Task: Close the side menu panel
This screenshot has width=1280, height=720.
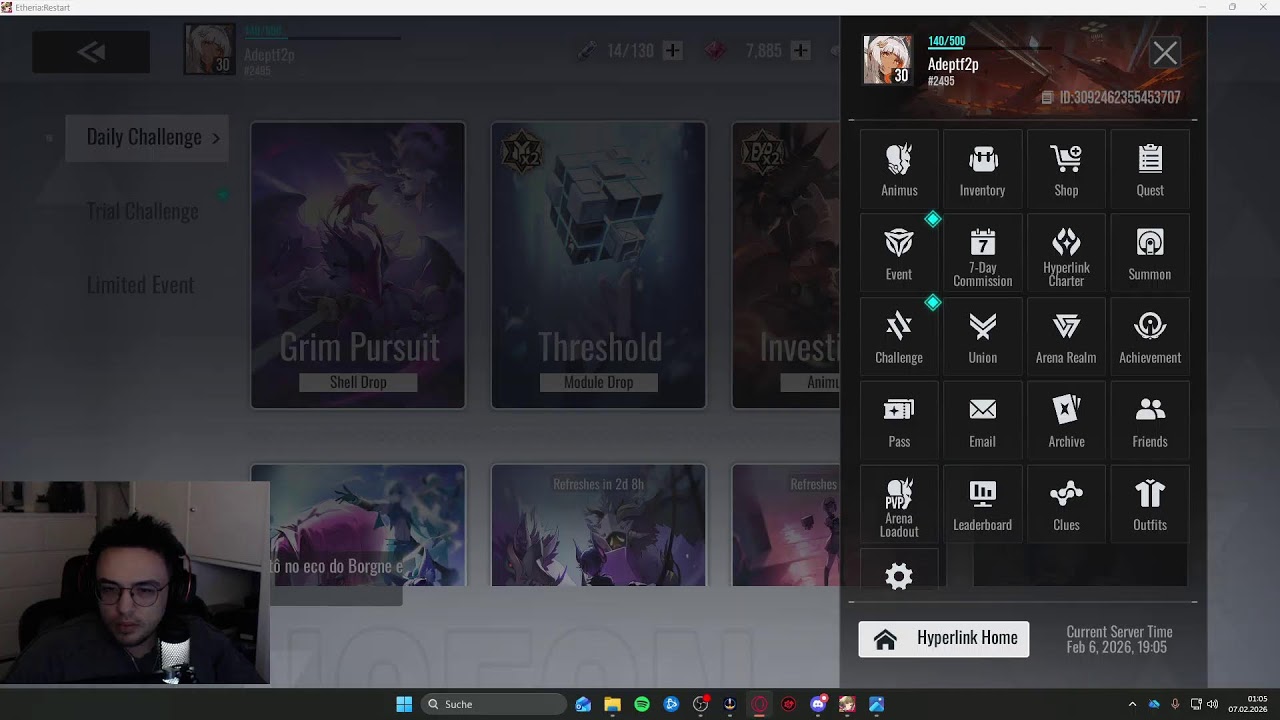Action: pos(1165,53)
